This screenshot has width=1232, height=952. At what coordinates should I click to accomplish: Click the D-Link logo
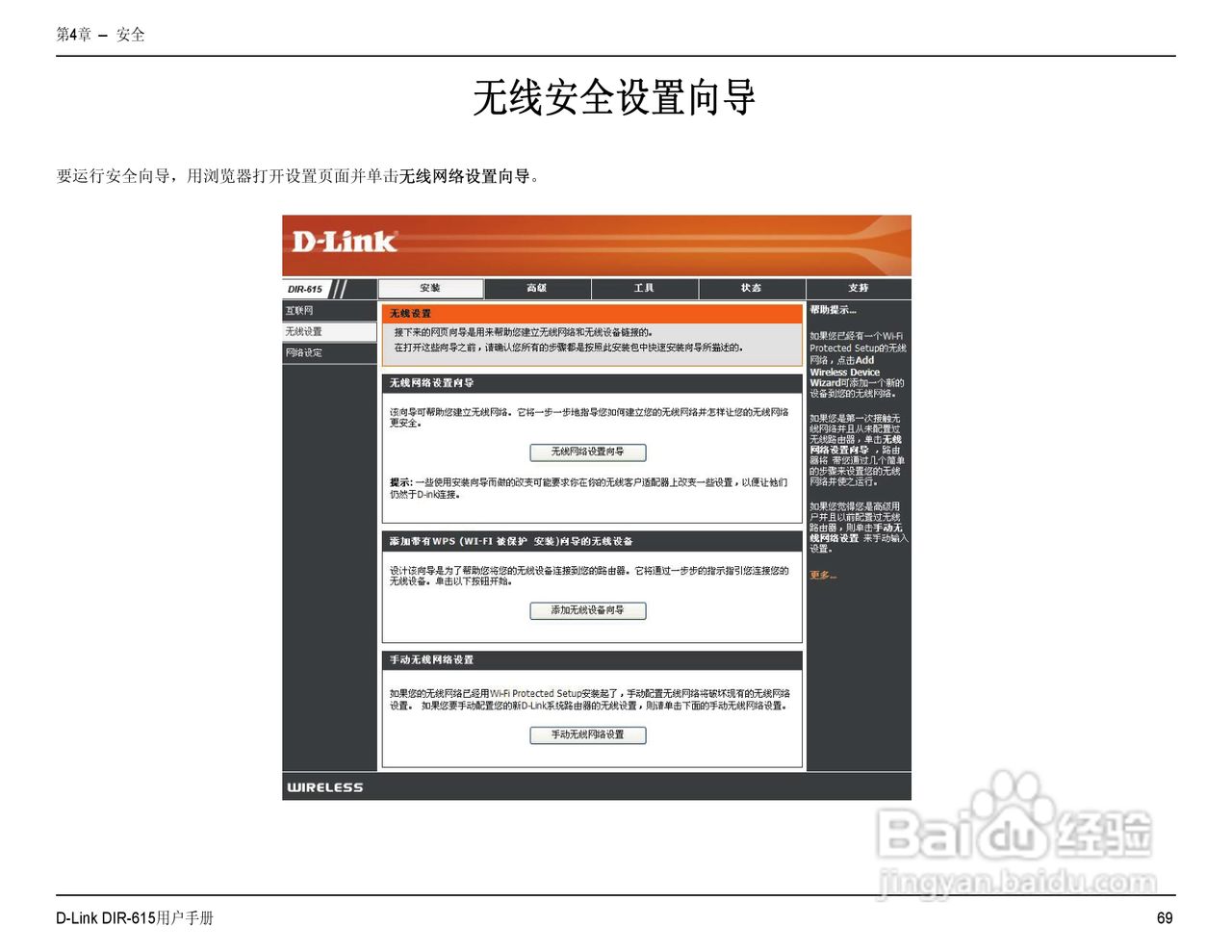click(345, 241)
